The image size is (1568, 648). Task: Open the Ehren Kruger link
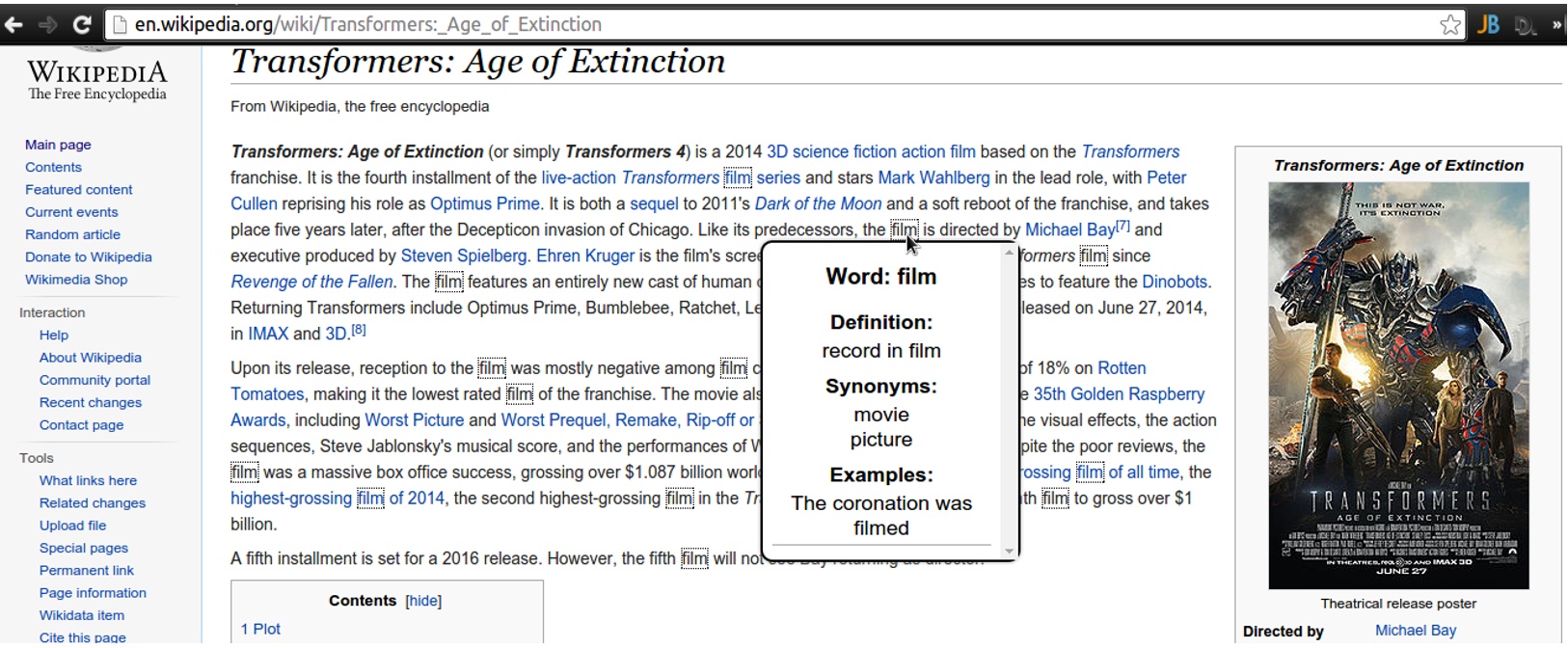click(x=585, y=256)
